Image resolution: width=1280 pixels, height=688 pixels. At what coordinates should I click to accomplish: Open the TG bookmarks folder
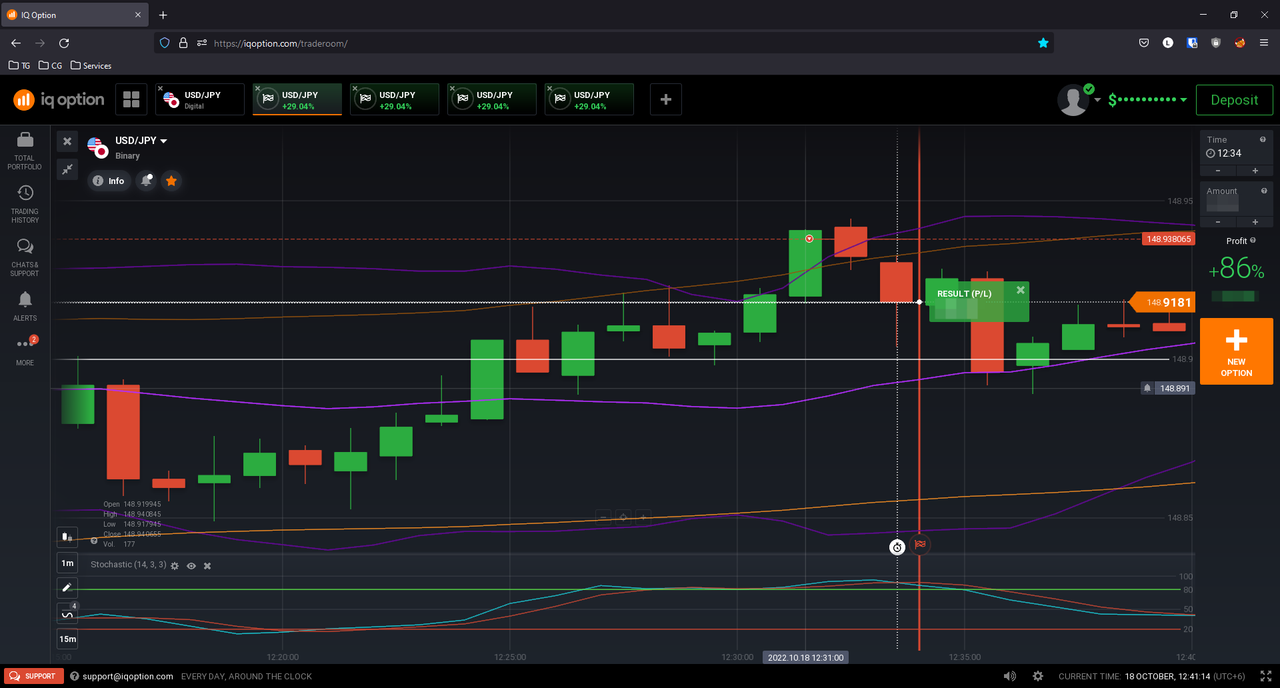point(19,66)
